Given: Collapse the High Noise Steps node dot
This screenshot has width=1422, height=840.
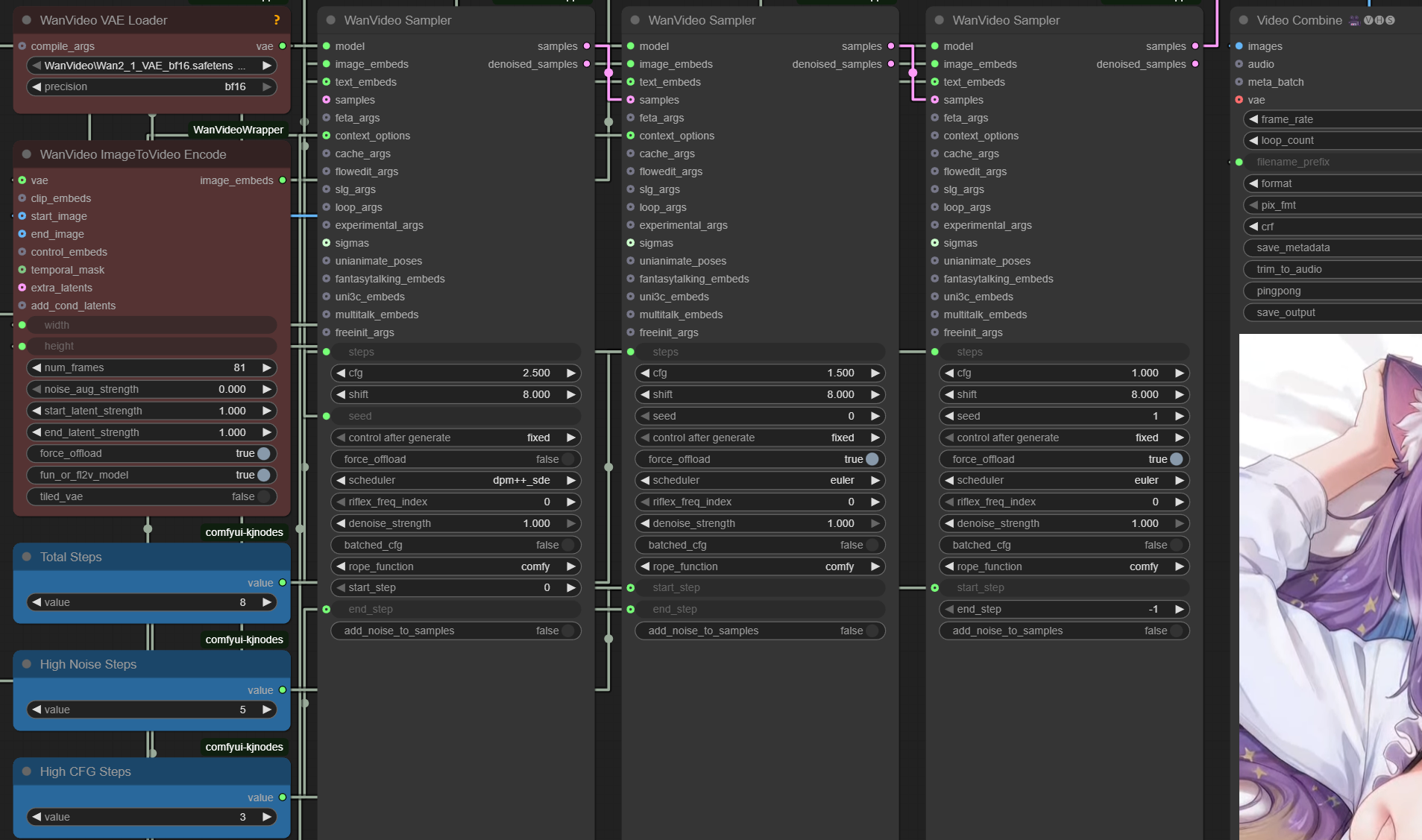Looking at the screenshot, I should pos(27,664).
